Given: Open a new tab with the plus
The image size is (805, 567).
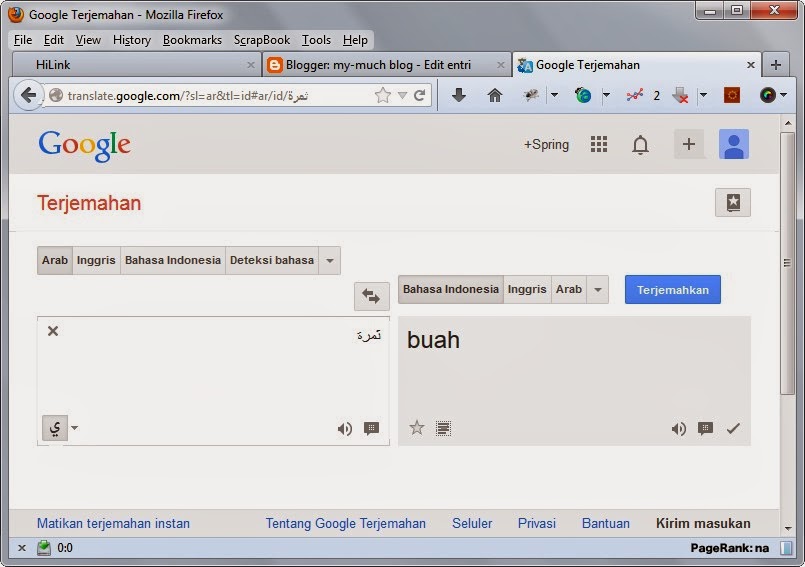Looking at the screenshot, I should [776, 65].
